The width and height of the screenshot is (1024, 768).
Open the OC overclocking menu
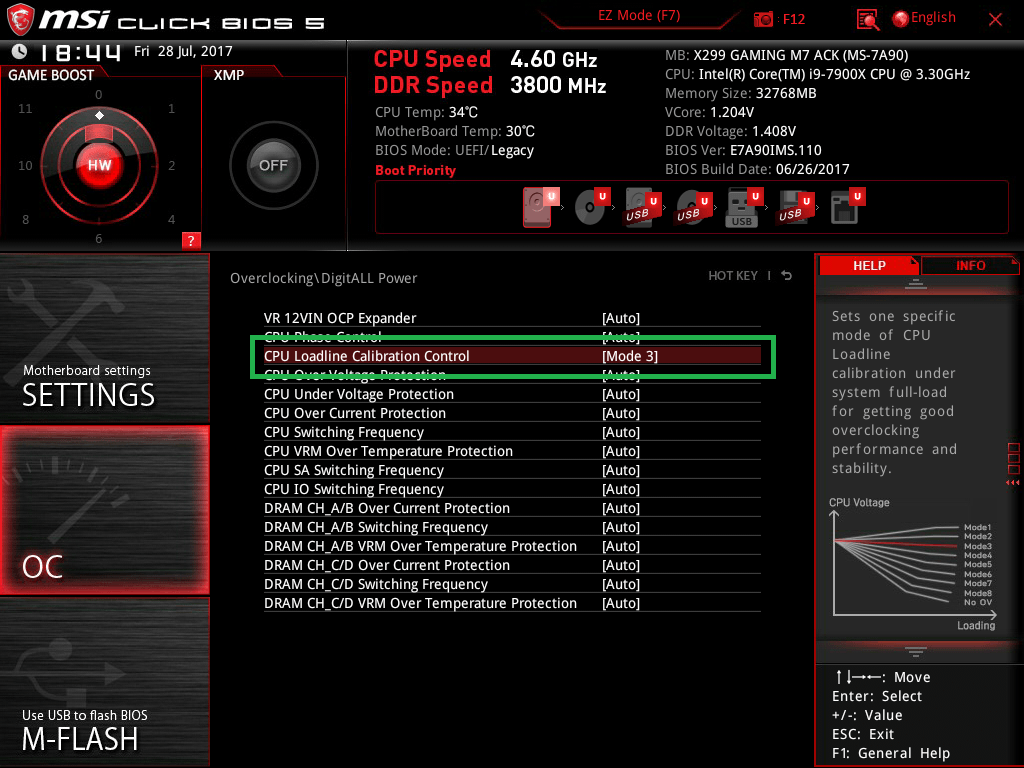(x=104, y=510)
